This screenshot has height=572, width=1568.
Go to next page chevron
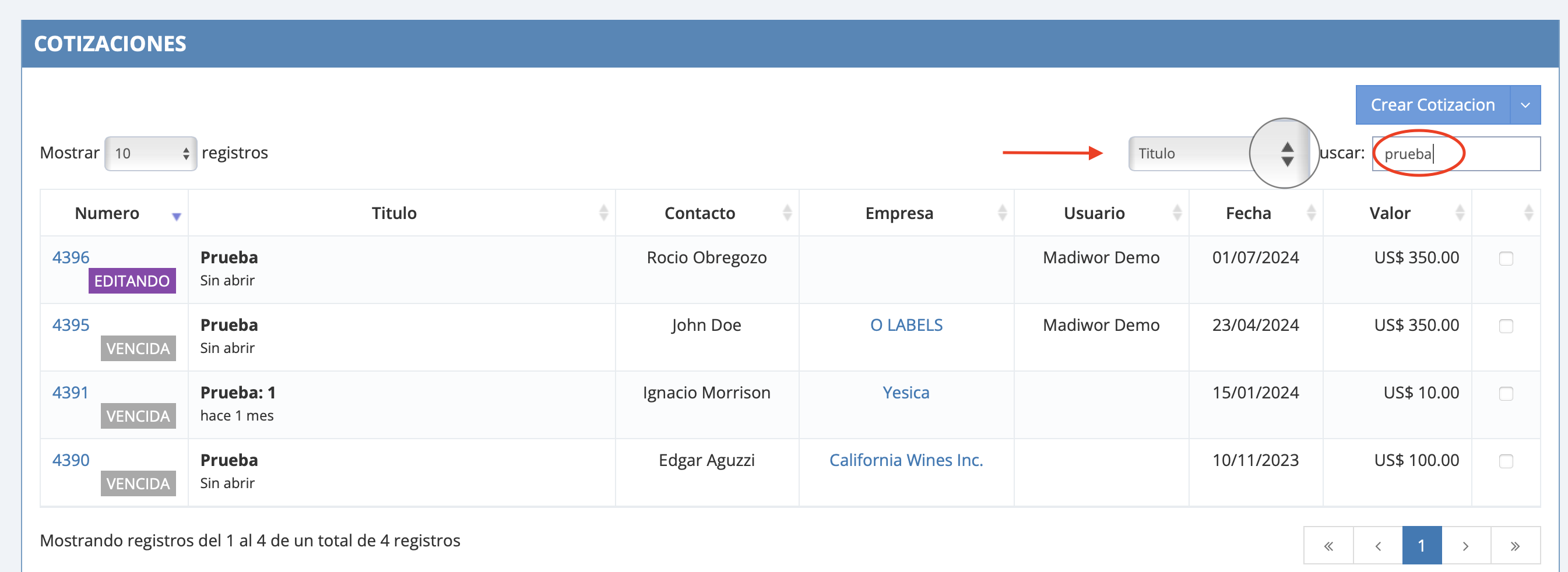click(x=1466, y=546)
